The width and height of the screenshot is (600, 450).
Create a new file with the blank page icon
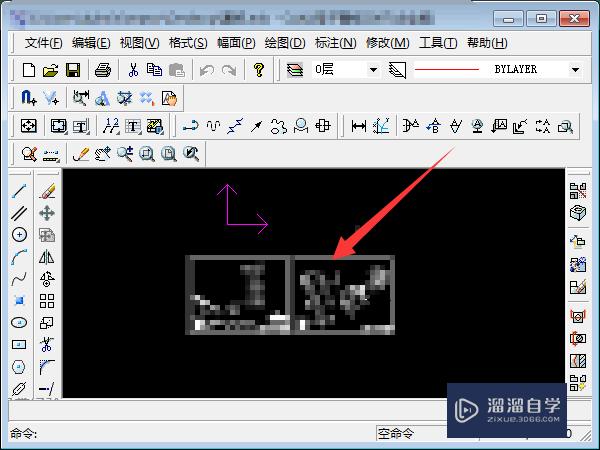click(x=29, y=70)
